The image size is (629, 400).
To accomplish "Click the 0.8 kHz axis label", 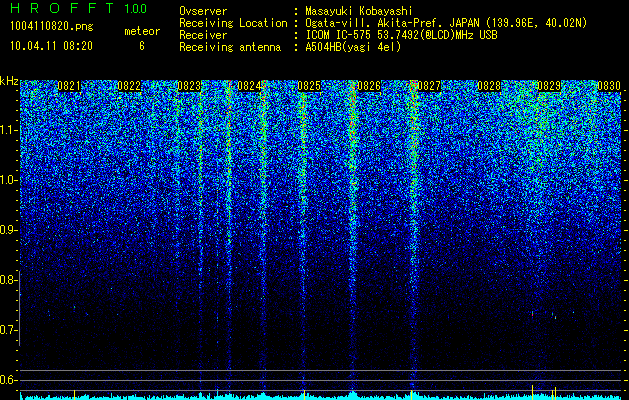I will 8,280.
